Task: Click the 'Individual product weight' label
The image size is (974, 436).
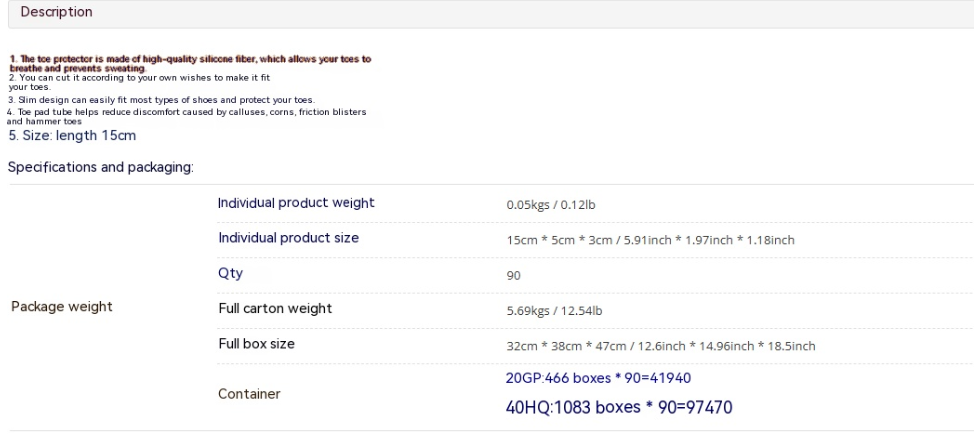Action: coord(296,203)
